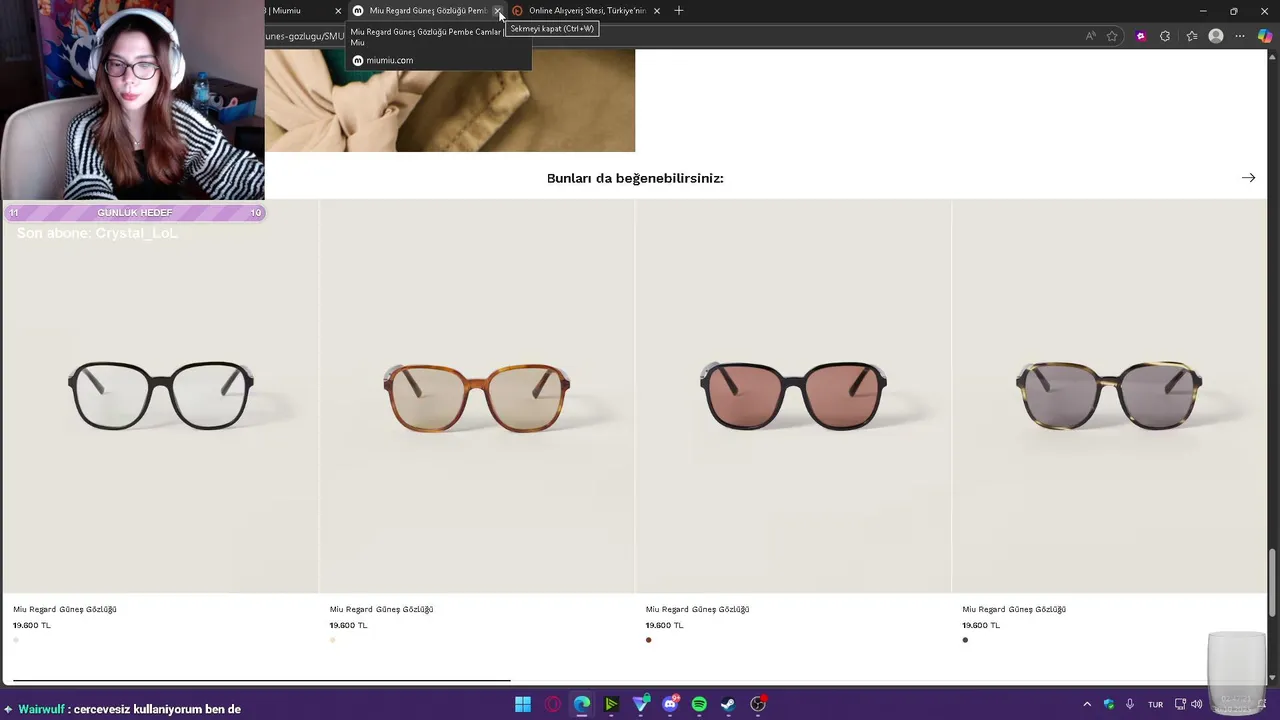Open the network quick settings icon

(x=1180, y=705)
